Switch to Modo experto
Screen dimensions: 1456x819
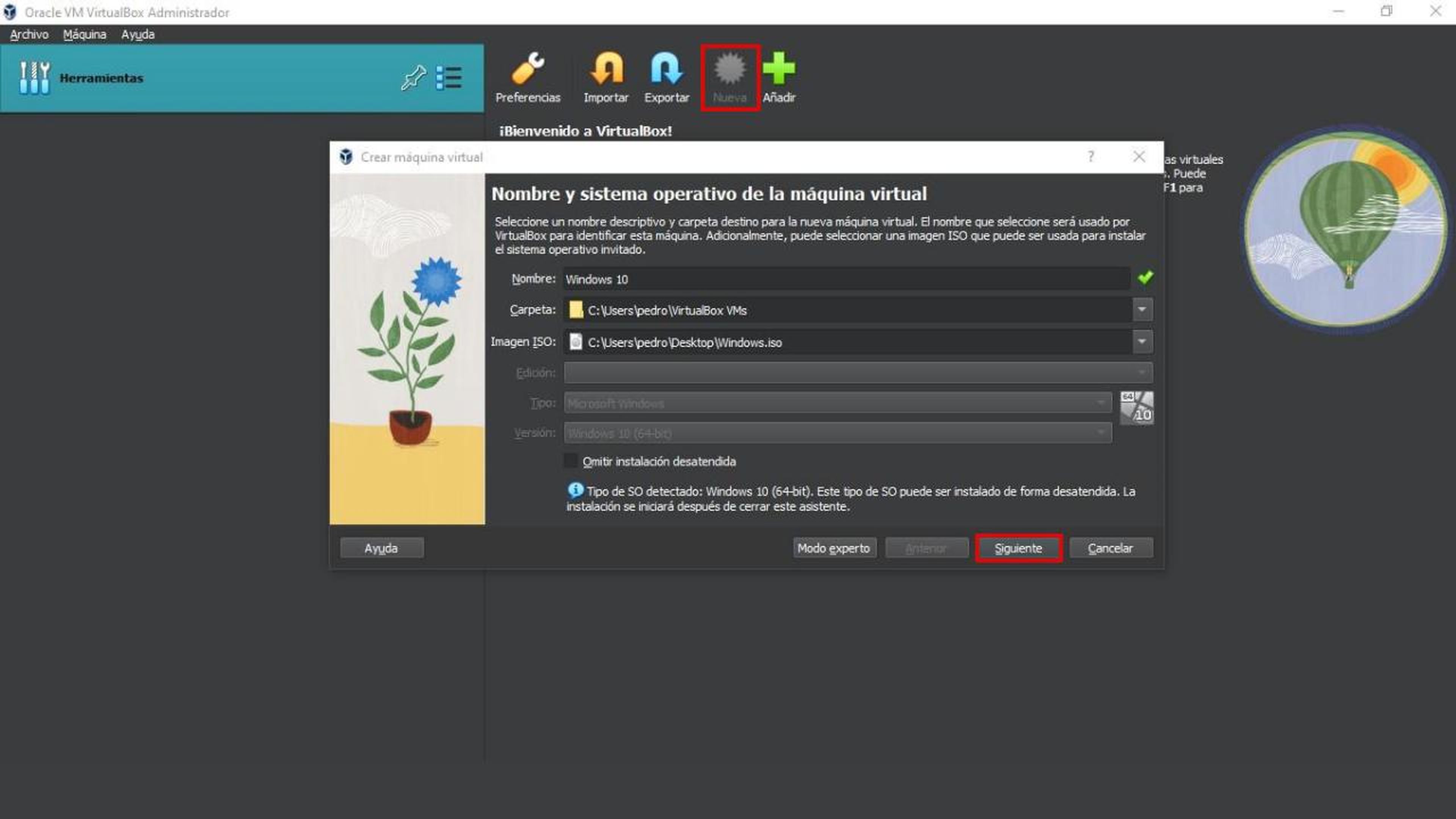pos(834,548)
